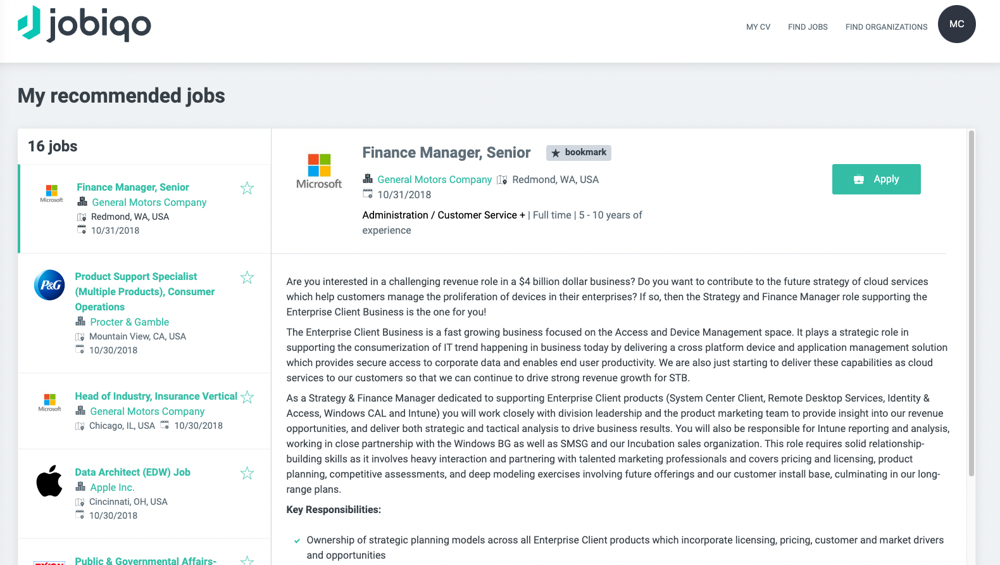This screenshot has width=1000, height=565.
Task: Select Head of Industry, Insurance Vertical job
Action: click(156, 396)
